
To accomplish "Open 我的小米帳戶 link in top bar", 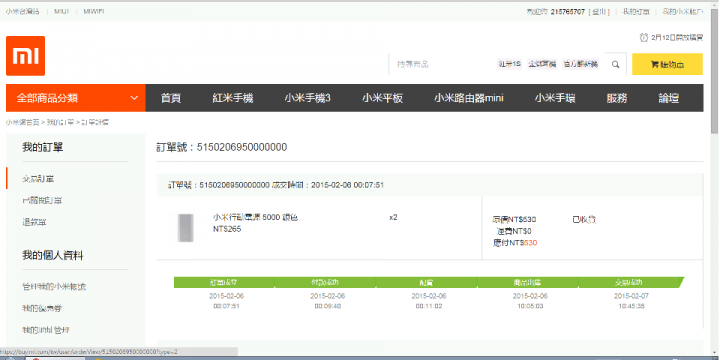I will tap(682, 11).
